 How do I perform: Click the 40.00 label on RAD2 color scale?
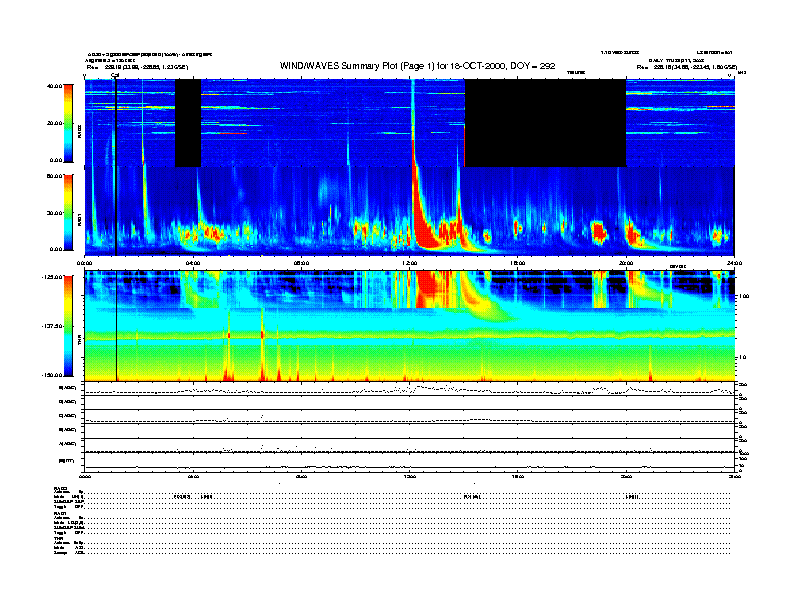(54, 86)
